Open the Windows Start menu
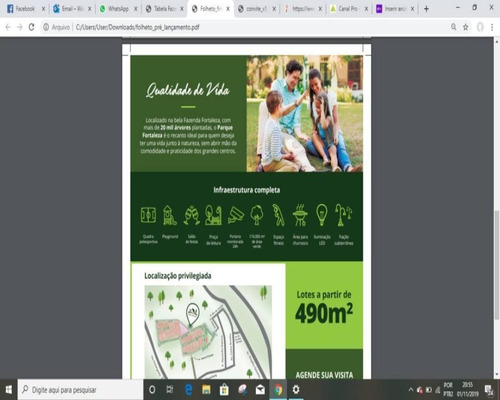 [x=9, y=389]
